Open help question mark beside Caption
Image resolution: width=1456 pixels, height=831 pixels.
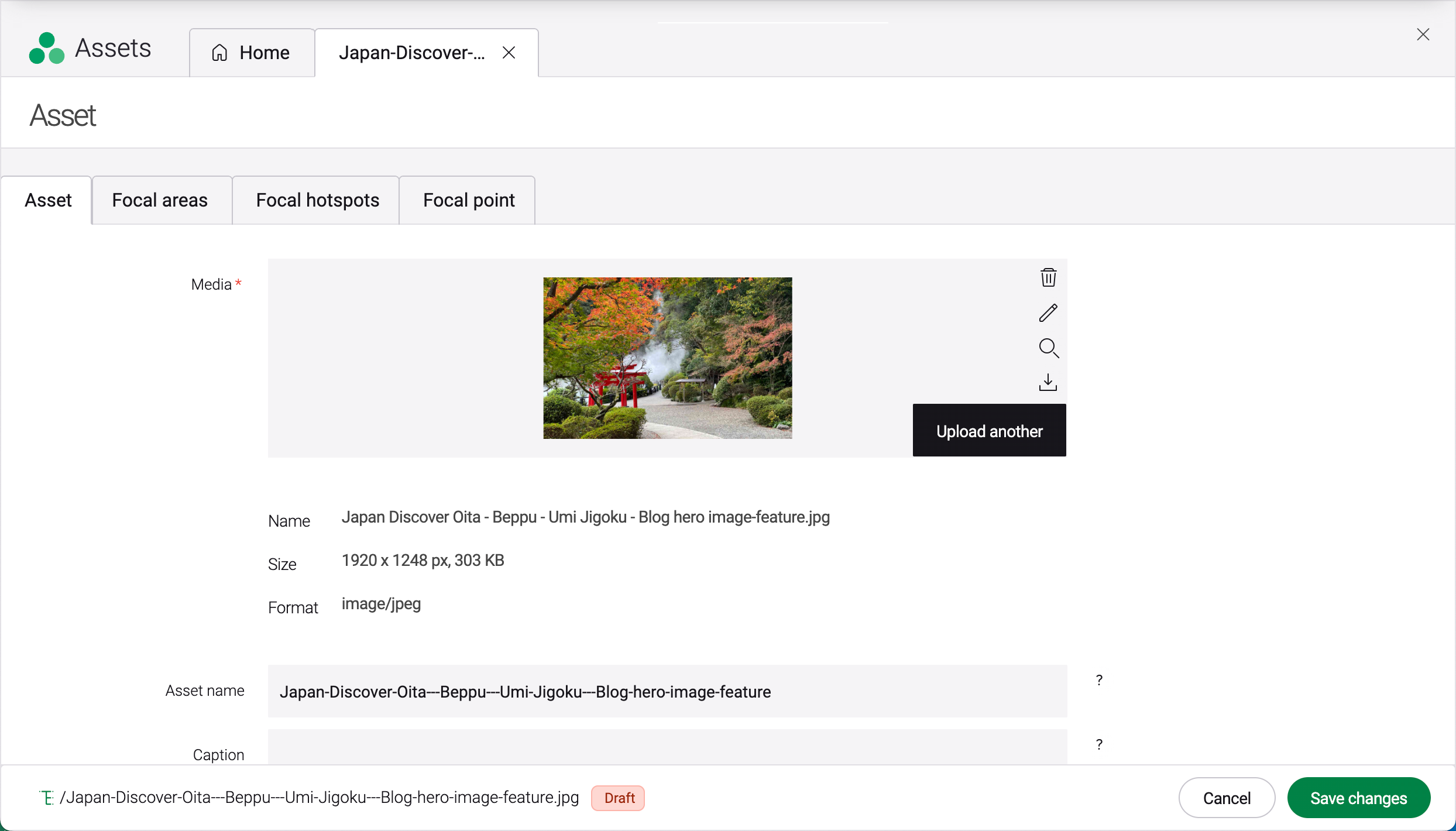tap(1099, 744)
